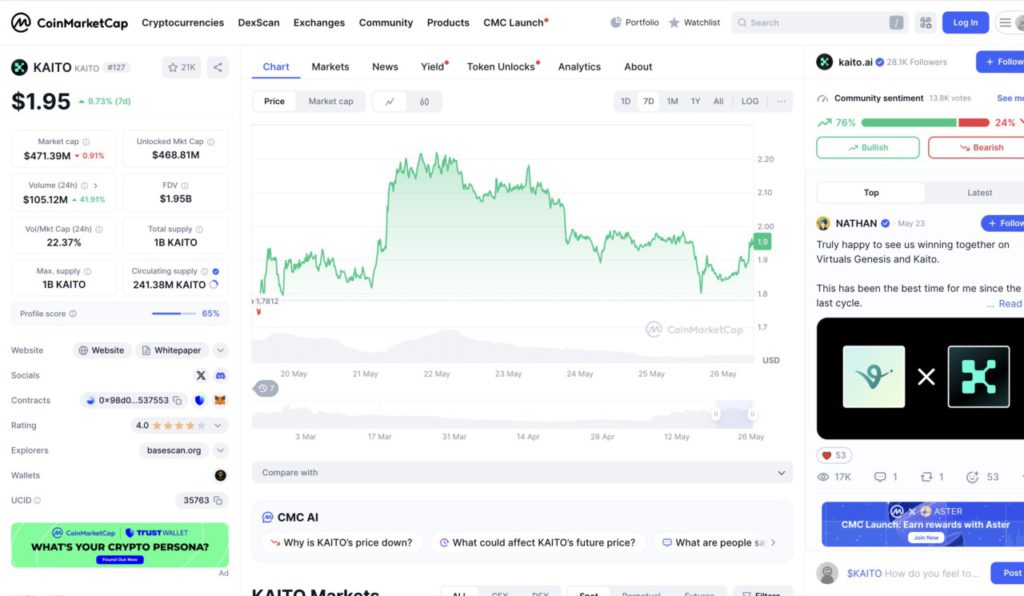Click the MetaMask fox icon

220,400
